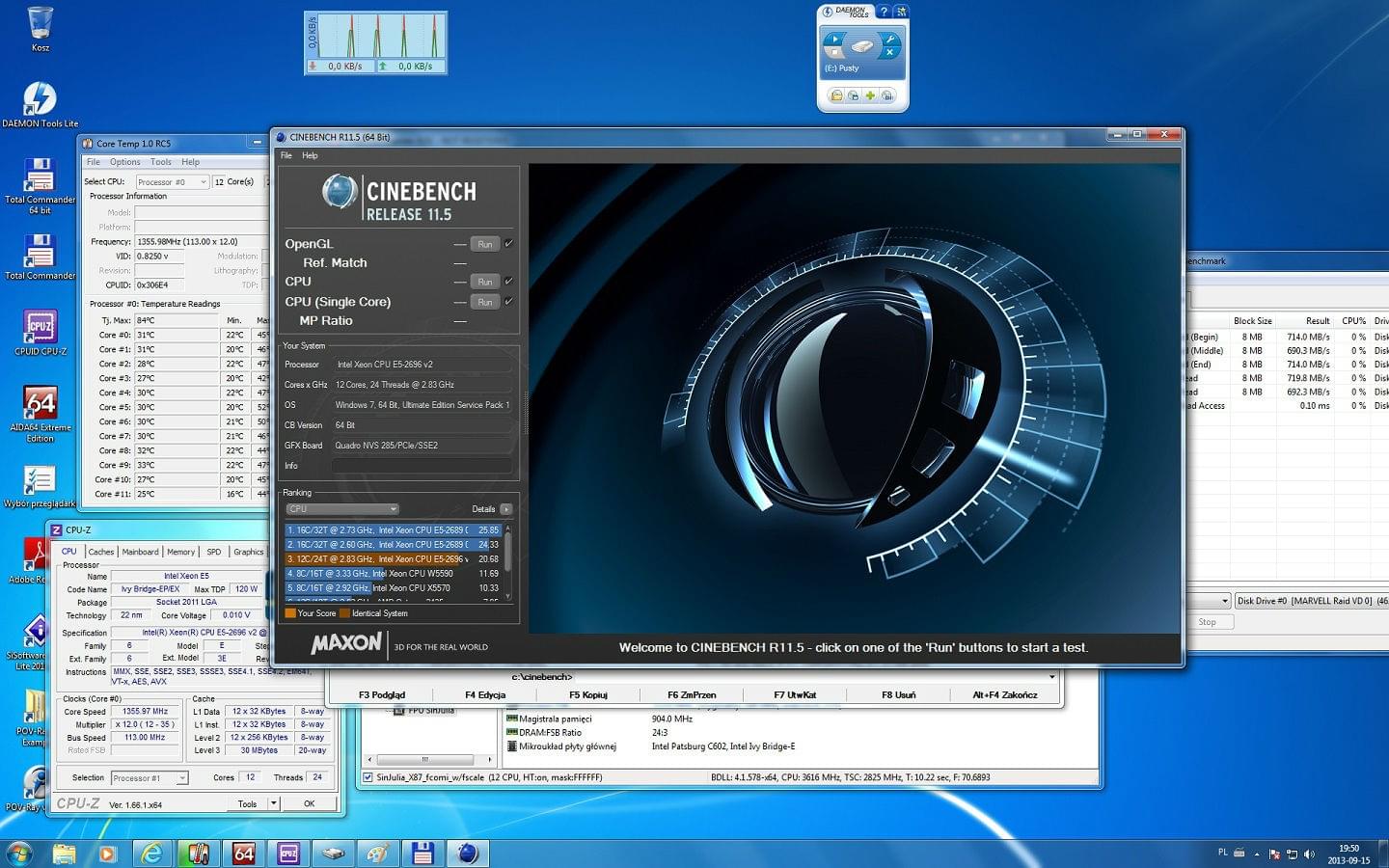Switch to disk benchmark drive taskbar icon

pyautogui.click(x=333, y=854)
